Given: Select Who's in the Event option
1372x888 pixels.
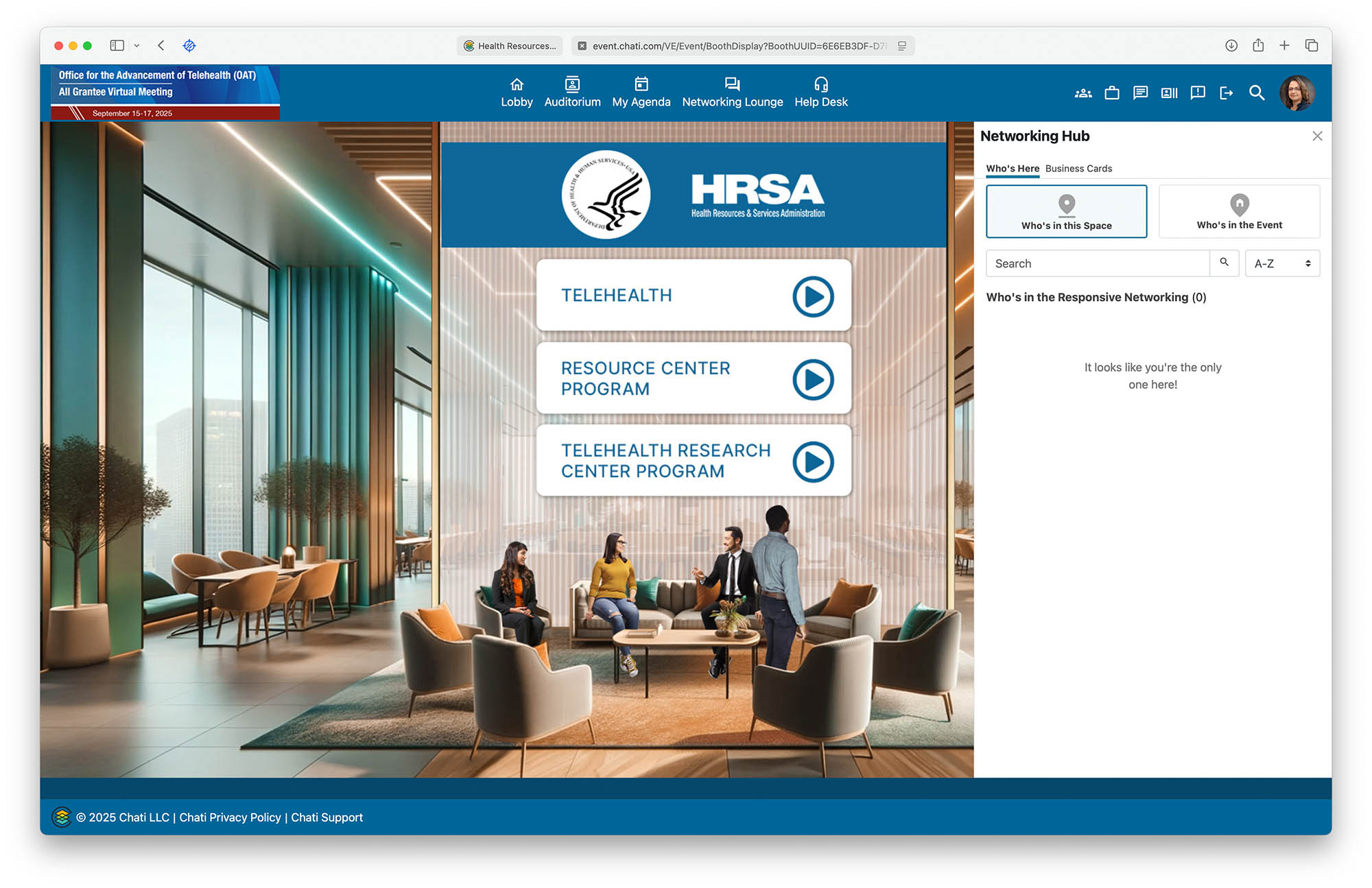Looking at the screenshot, I should (1239, 212).
